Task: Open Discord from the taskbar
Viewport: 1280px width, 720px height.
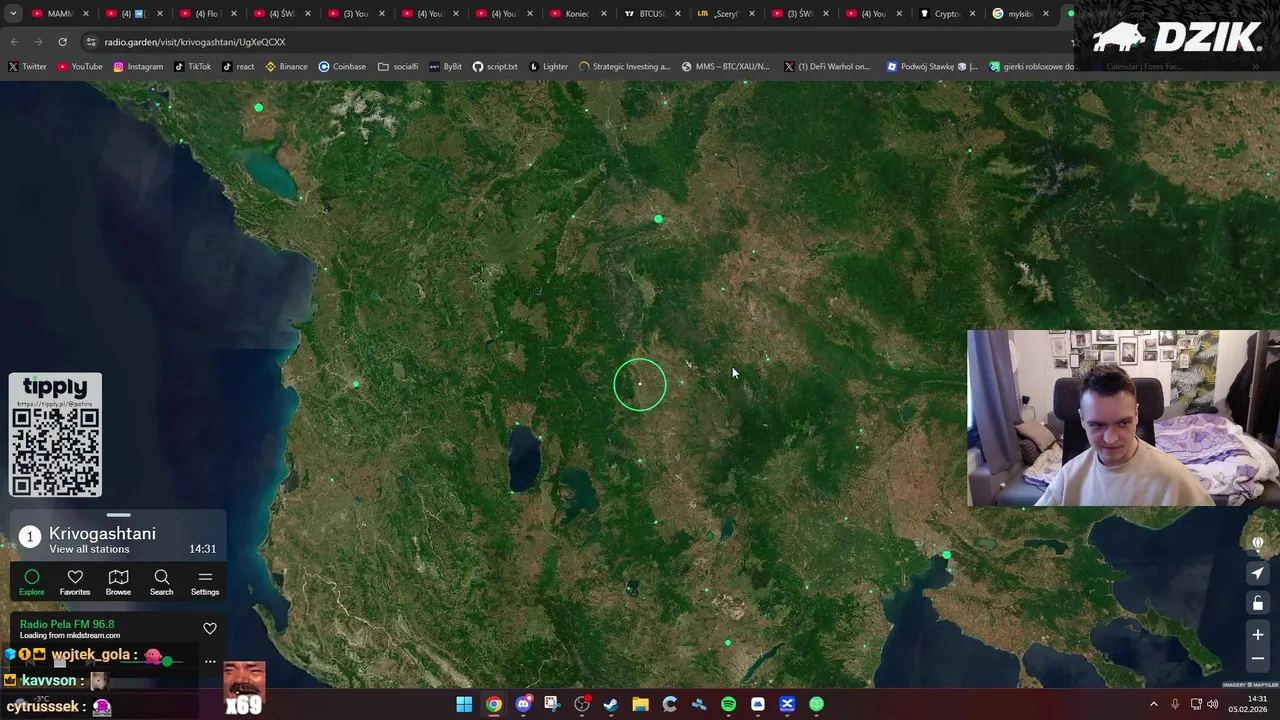Action: pos(523,704)
